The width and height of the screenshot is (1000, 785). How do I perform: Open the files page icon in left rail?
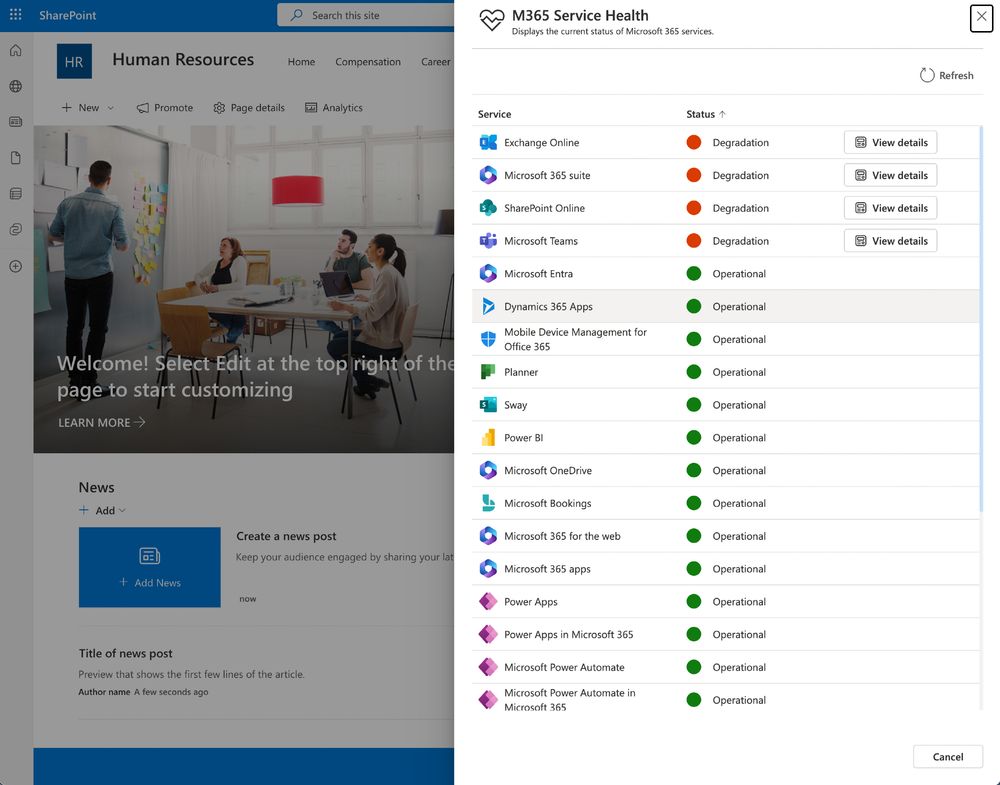16,158
